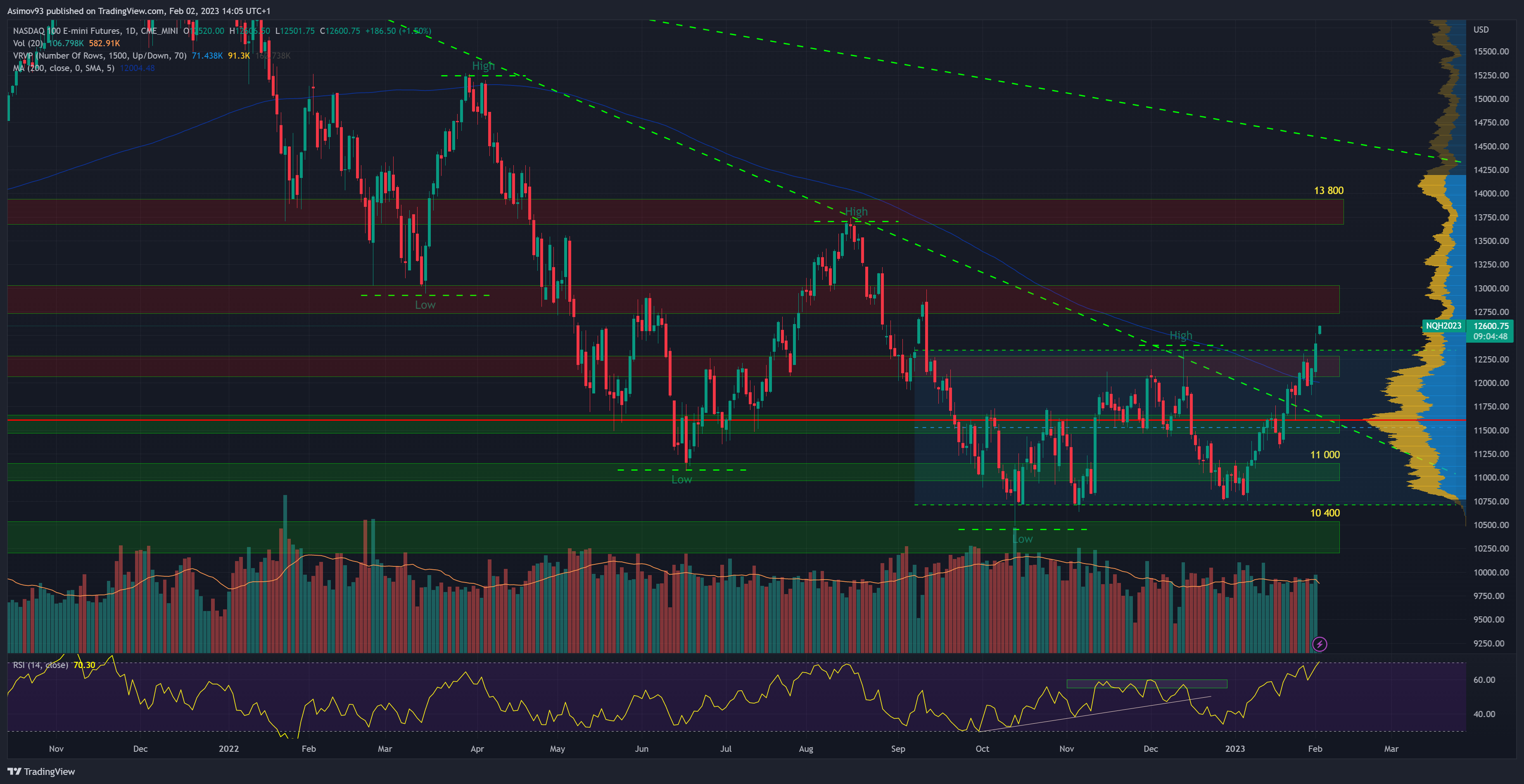Click the purple lightning bolt icon
Viewport: 1524px width, 784px height.
point(1319,644)
